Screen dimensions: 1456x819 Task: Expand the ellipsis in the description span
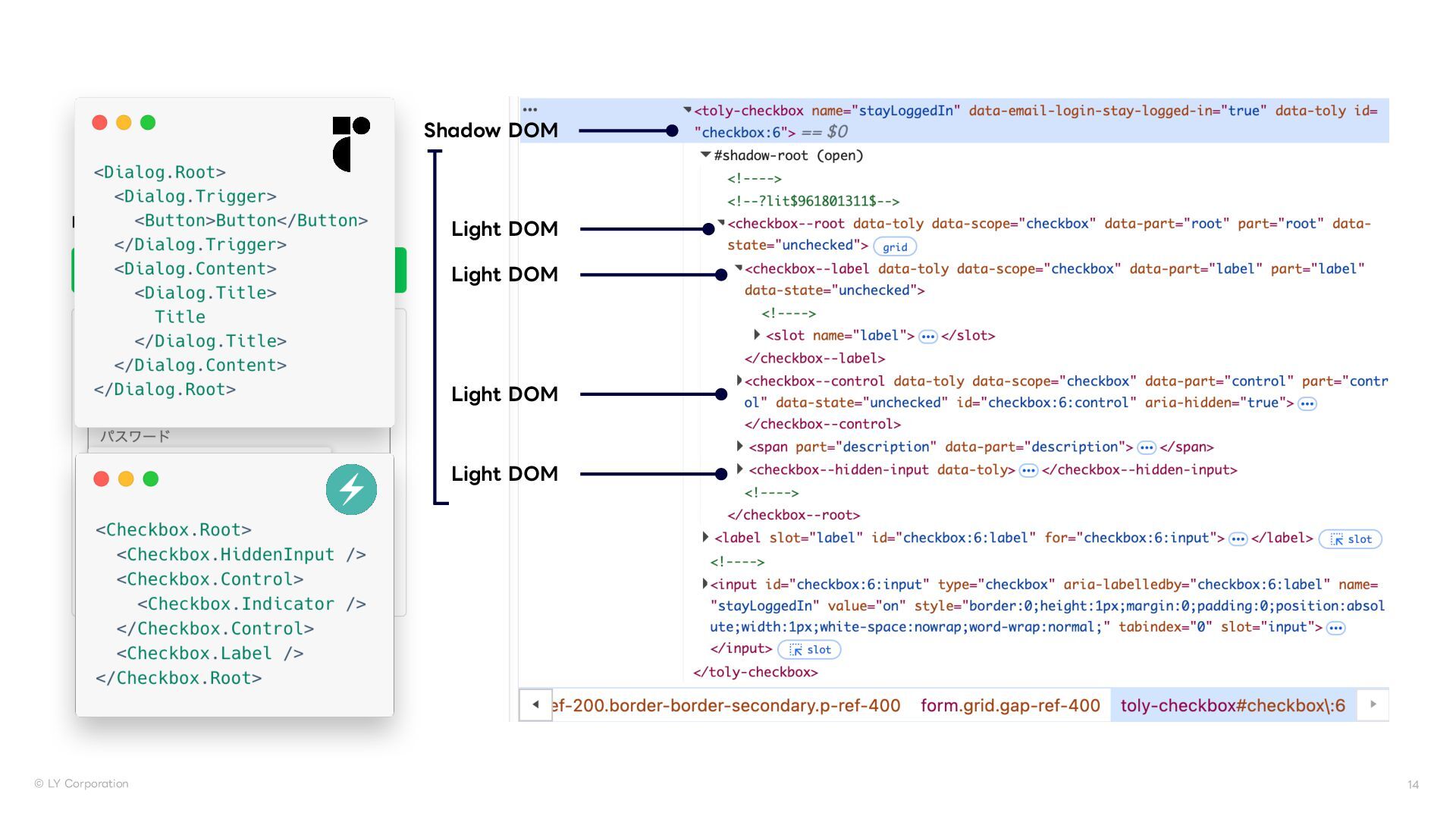tap(1146, 448)
